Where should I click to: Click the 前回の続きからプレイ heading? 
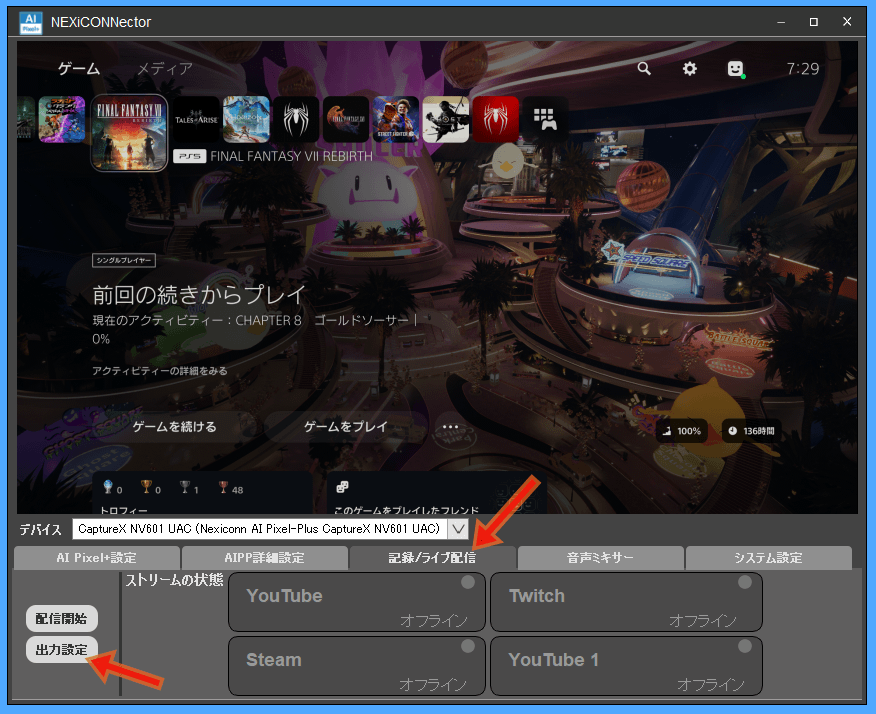coord(199,295)
